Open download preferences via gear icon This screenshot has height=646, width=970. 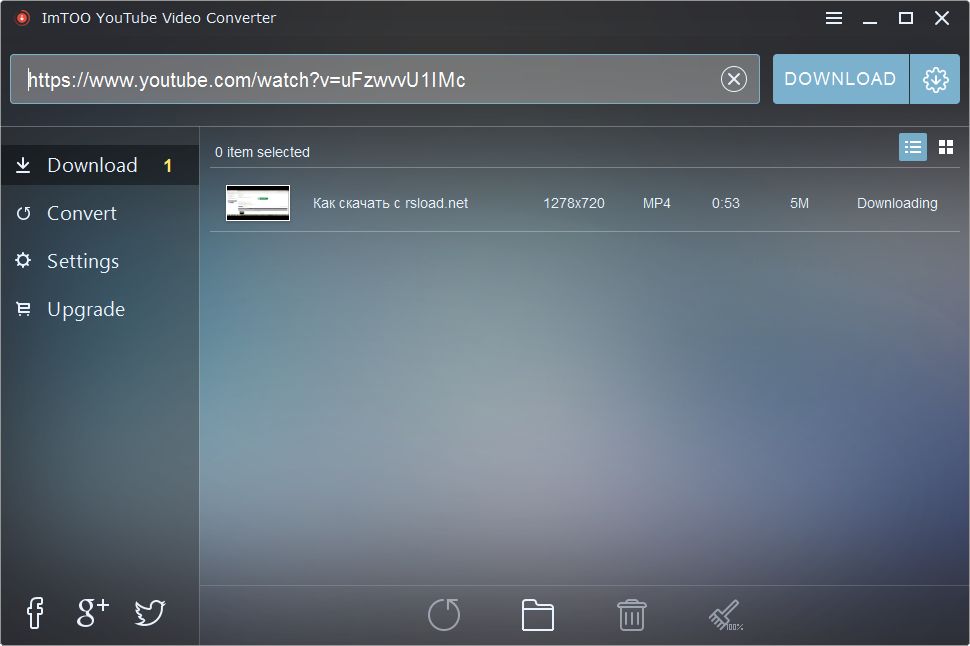(x=935, y=78)
